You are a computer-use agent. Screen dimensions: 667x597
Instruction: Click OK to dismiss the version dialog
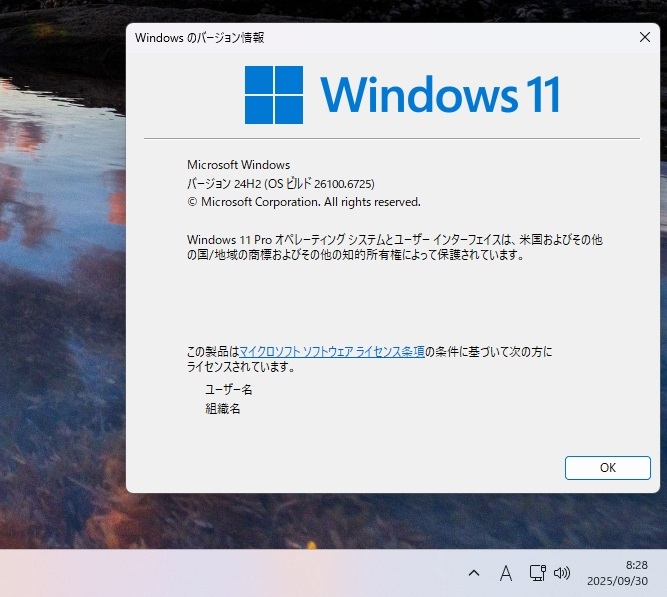point(607,468)
